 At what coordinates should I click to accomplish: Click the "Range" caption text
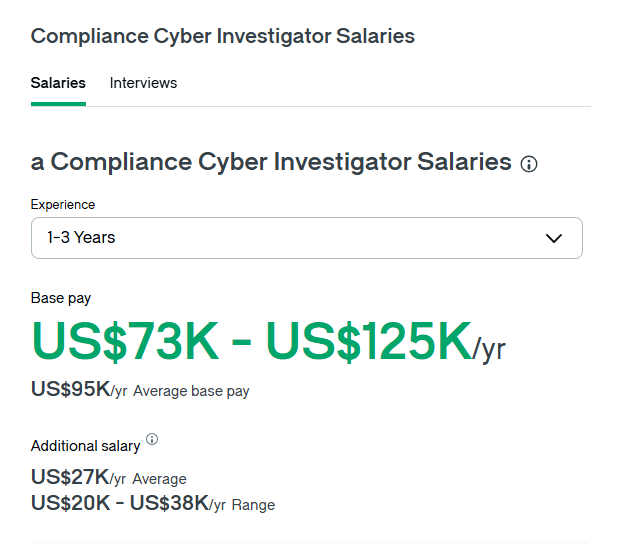(x=253, y=505)
